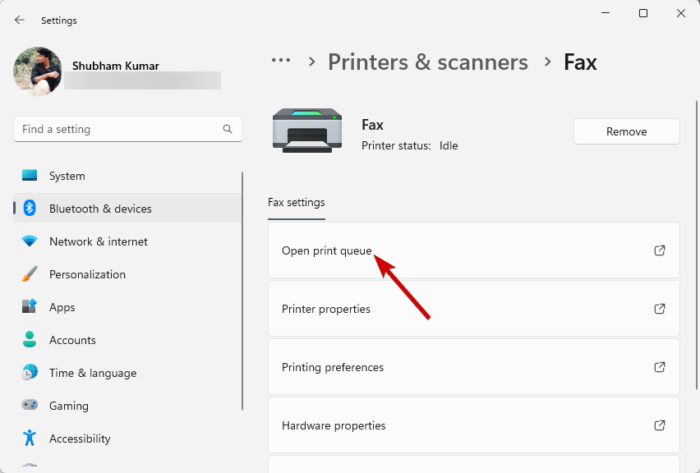Select the Fax settings tab

(x=296, y=203)
